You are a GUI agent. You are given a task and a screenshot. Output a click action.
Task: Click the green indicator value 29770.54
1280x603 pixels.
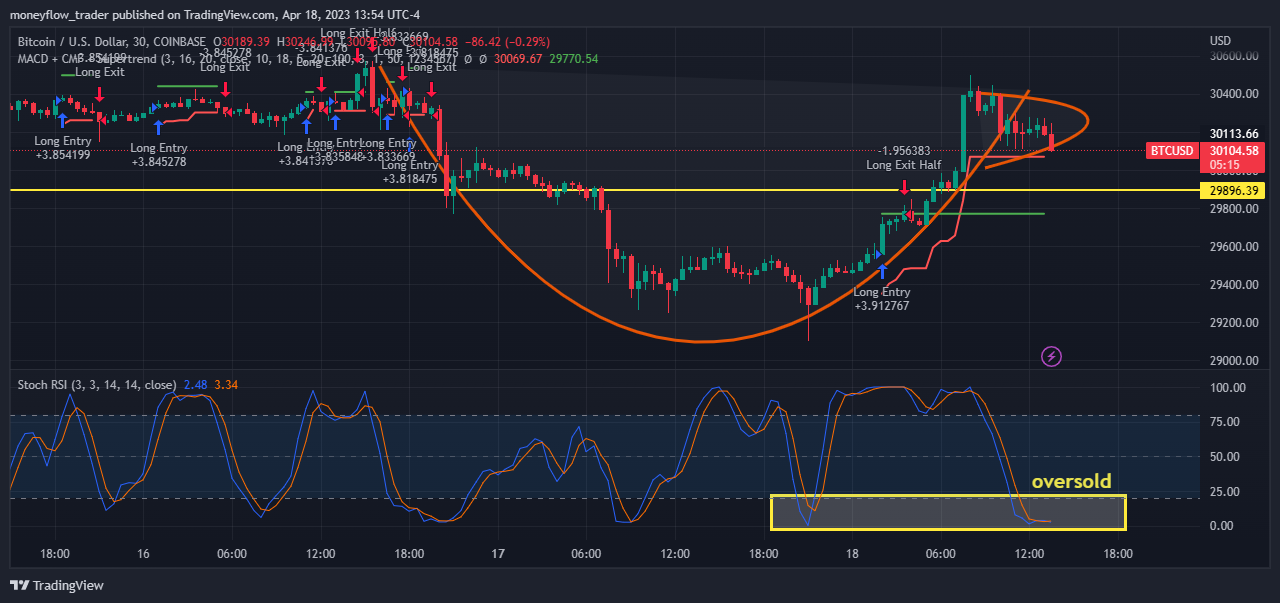(574, 59)
